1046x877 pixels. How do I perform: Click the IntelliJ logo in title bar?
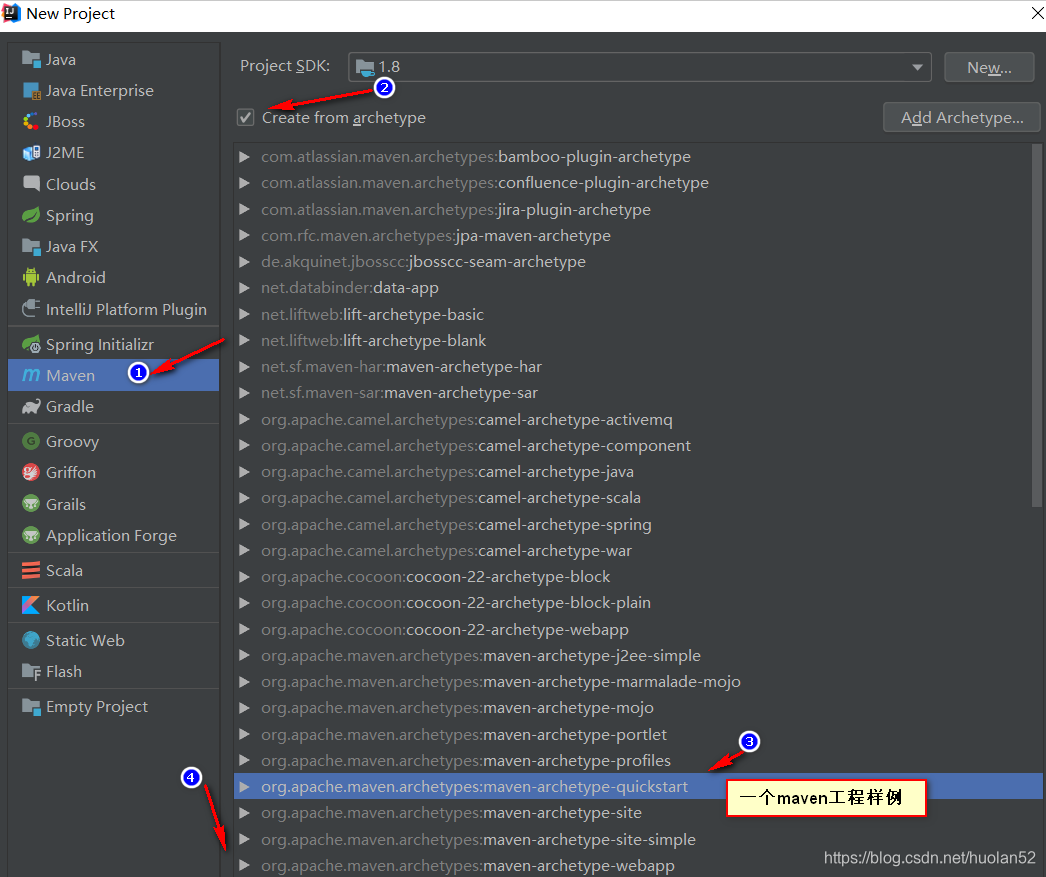click(11, 13)
